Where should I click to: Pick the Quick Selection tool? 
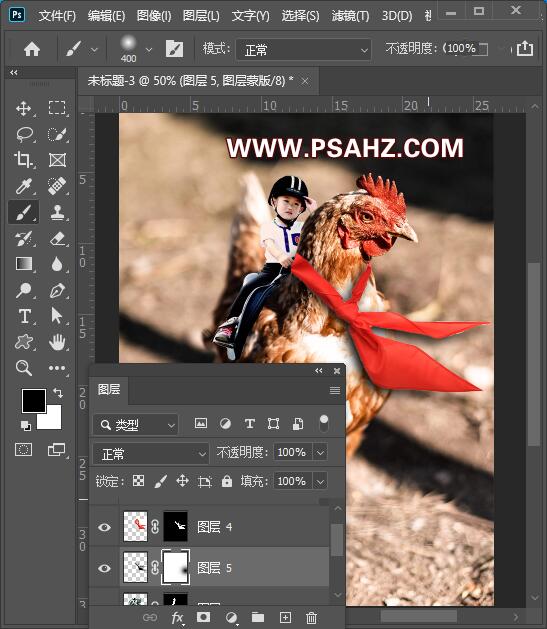click(x=57, y=134)
